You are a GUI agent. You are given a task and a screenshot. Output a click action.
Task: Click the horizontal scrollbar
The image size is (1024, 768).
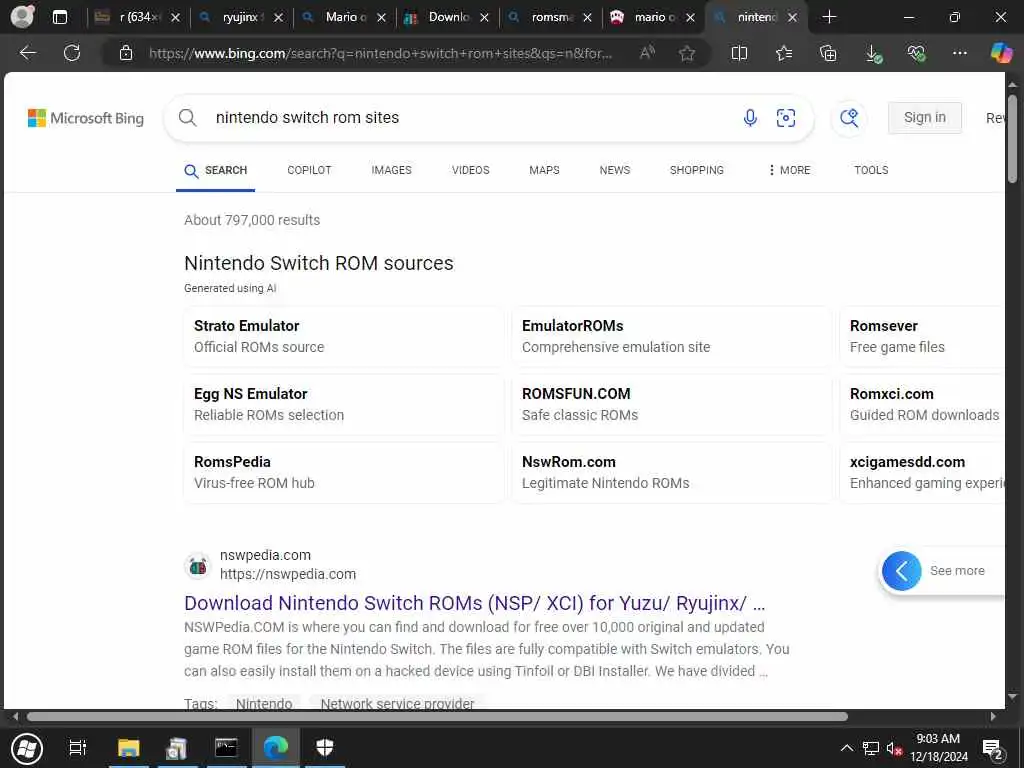tap(436, 716)
